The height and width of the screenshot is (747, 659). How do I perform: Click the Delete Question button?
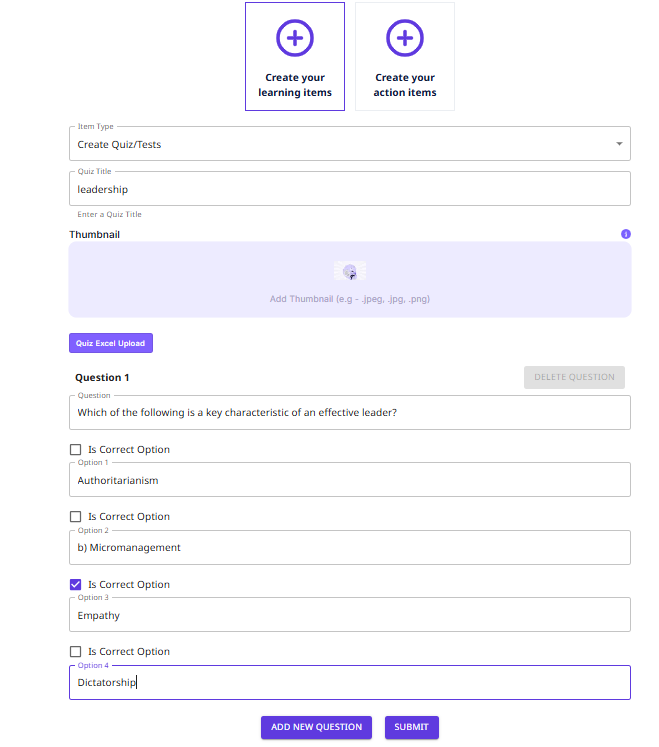[x=574, y=377]
